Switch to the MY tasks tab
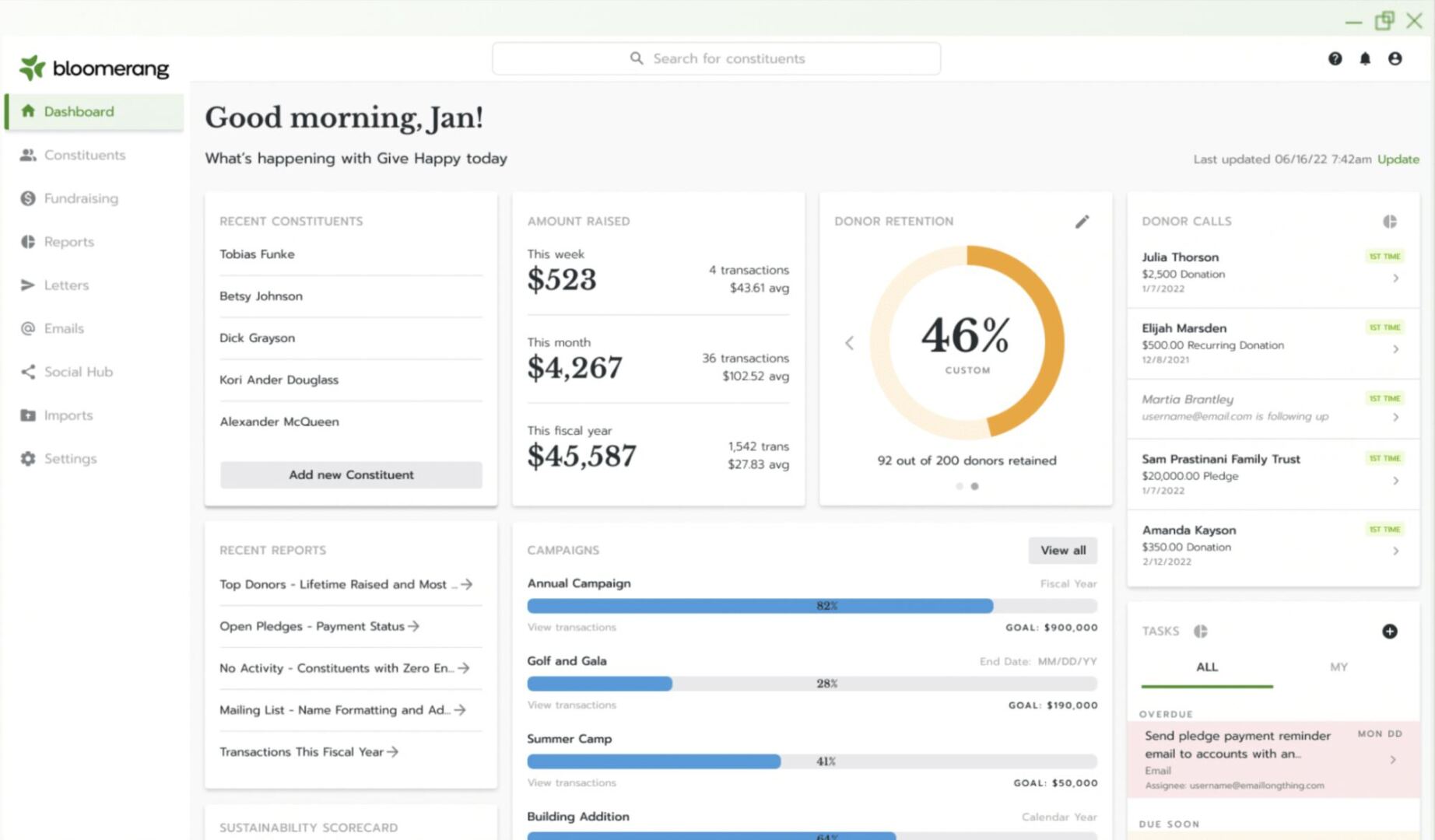This screenshot has width=1435, height=840. [1339, 667]
